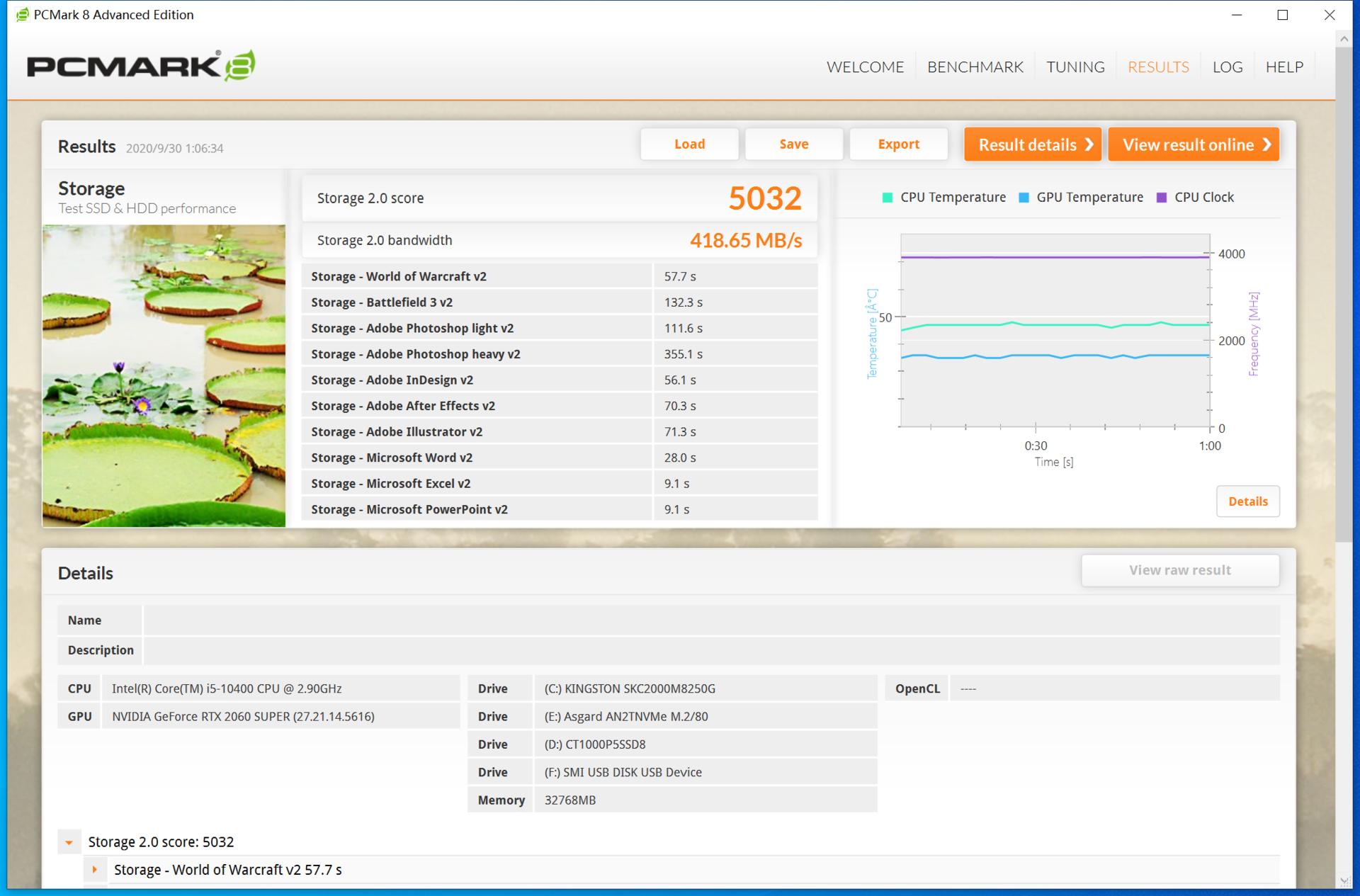Image resolution: width=1360 pixels, height=896 pixels.
Task: Open the WELCOME tab
Action: 865,67
